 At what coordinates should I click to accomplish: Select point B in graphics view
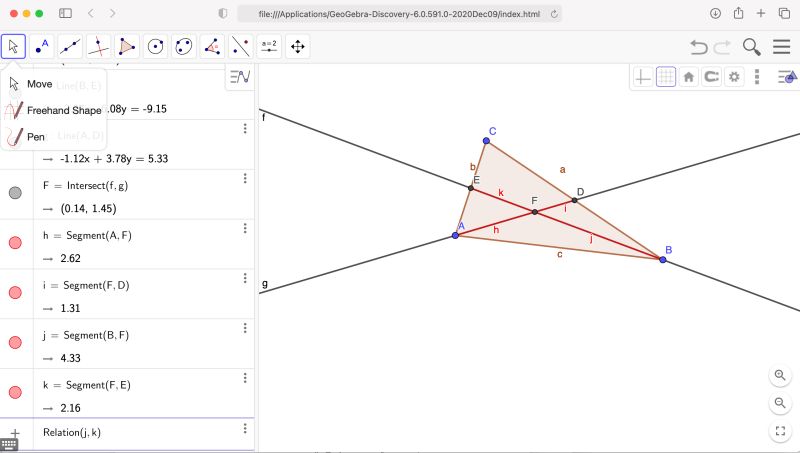663,260
